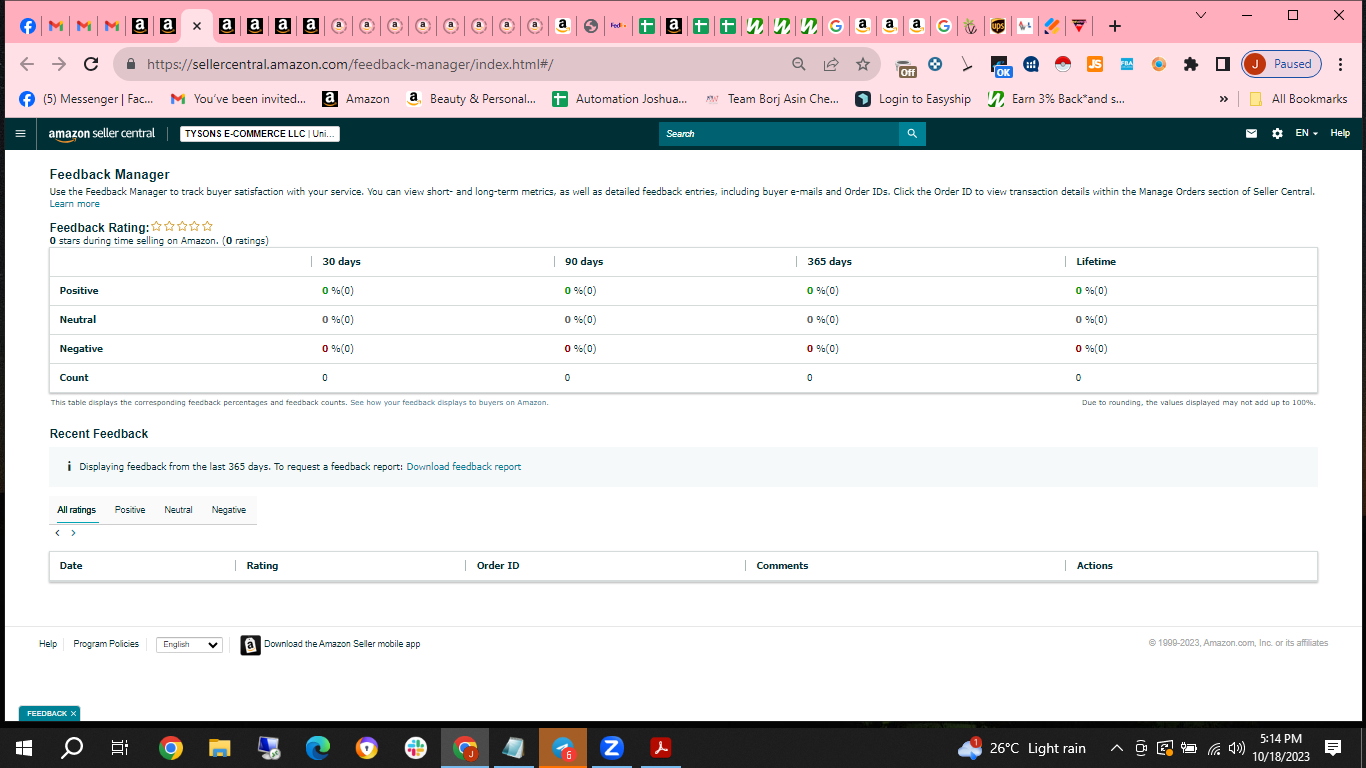View site information lock icon
This screenshot has height=768, width=1366.
[130, 64]
